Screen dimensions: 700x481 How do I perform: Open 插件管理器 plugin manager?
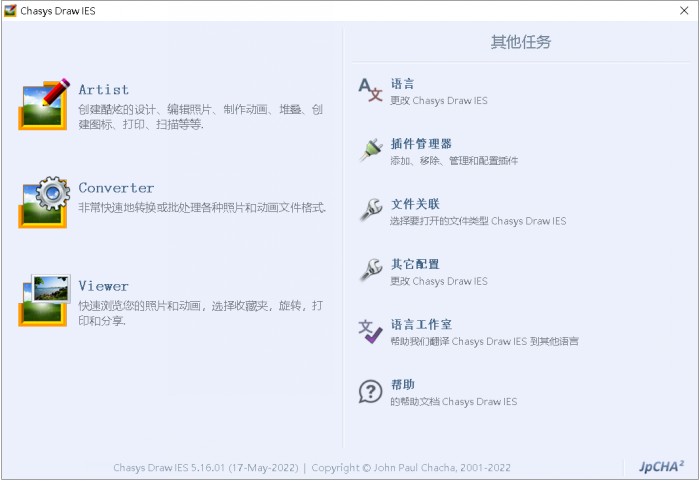421,144
